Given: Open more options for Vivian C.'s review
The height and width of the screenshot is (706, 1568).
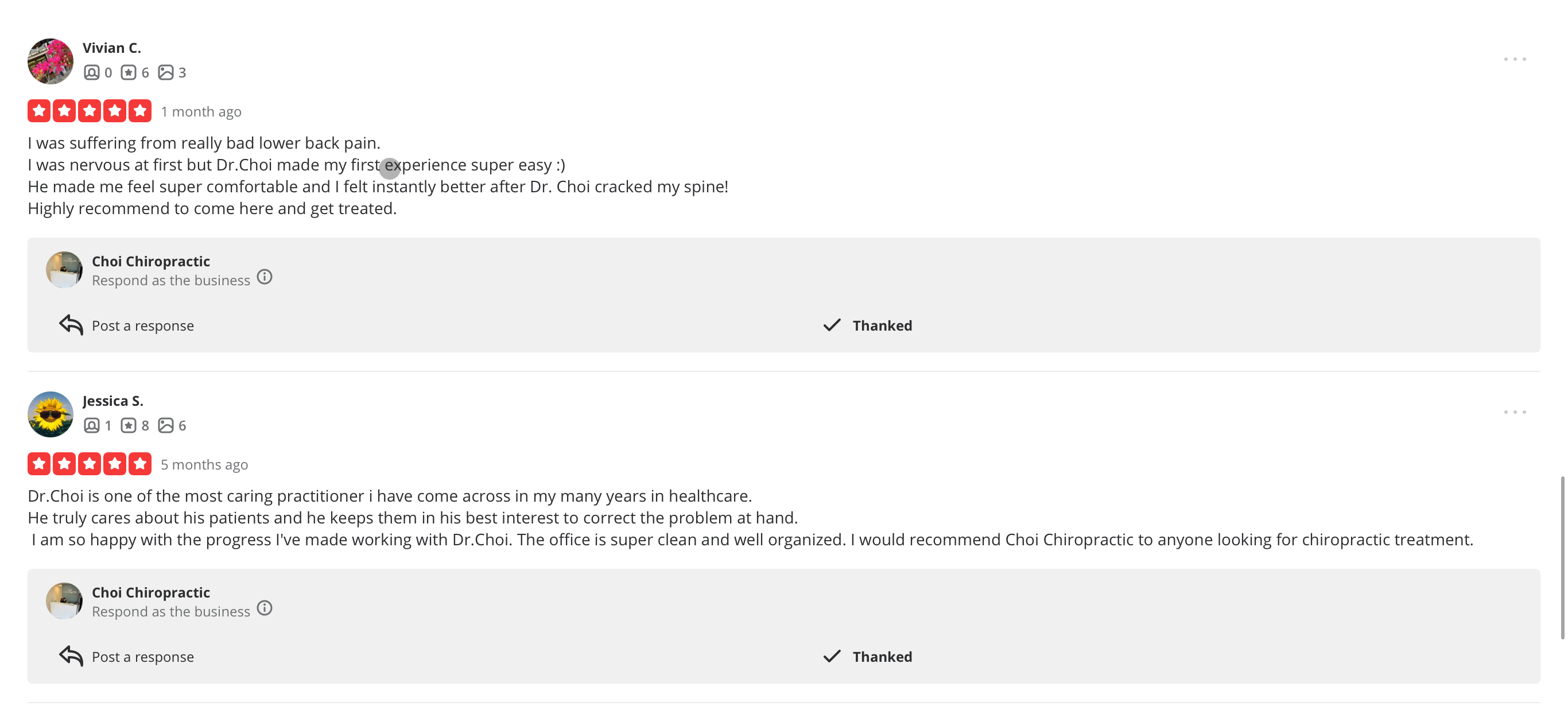Looking at the screenshot, I should 1515,59.
